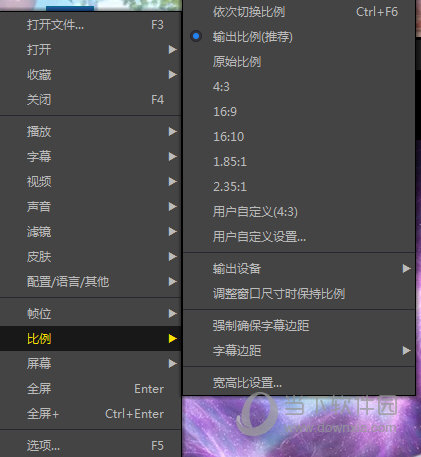Toggle 调整窗口尺寸时保持比例 option
This screenshot has height=457, width=421.
point(299,294)
